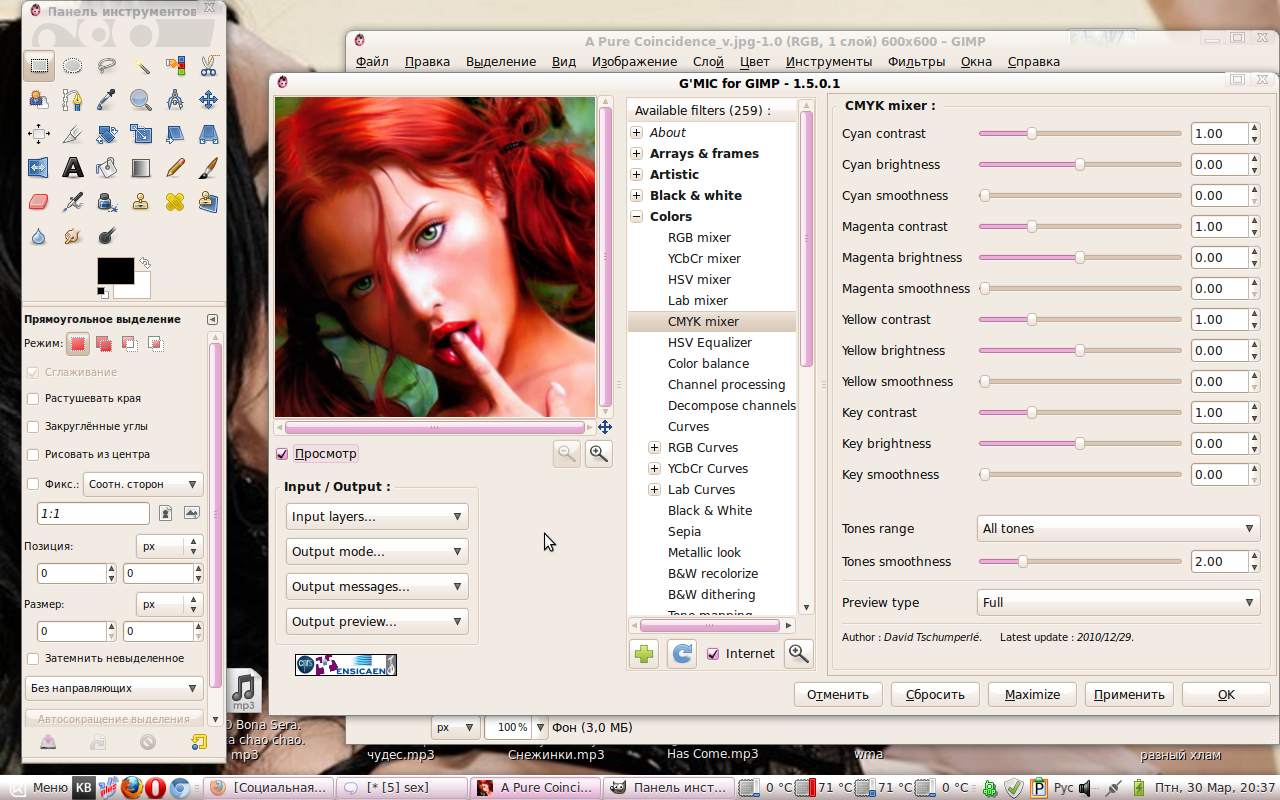Screen dimensions: 1280x800
Task: Pick the Bucket Fill tool
Action: point(107,167)
